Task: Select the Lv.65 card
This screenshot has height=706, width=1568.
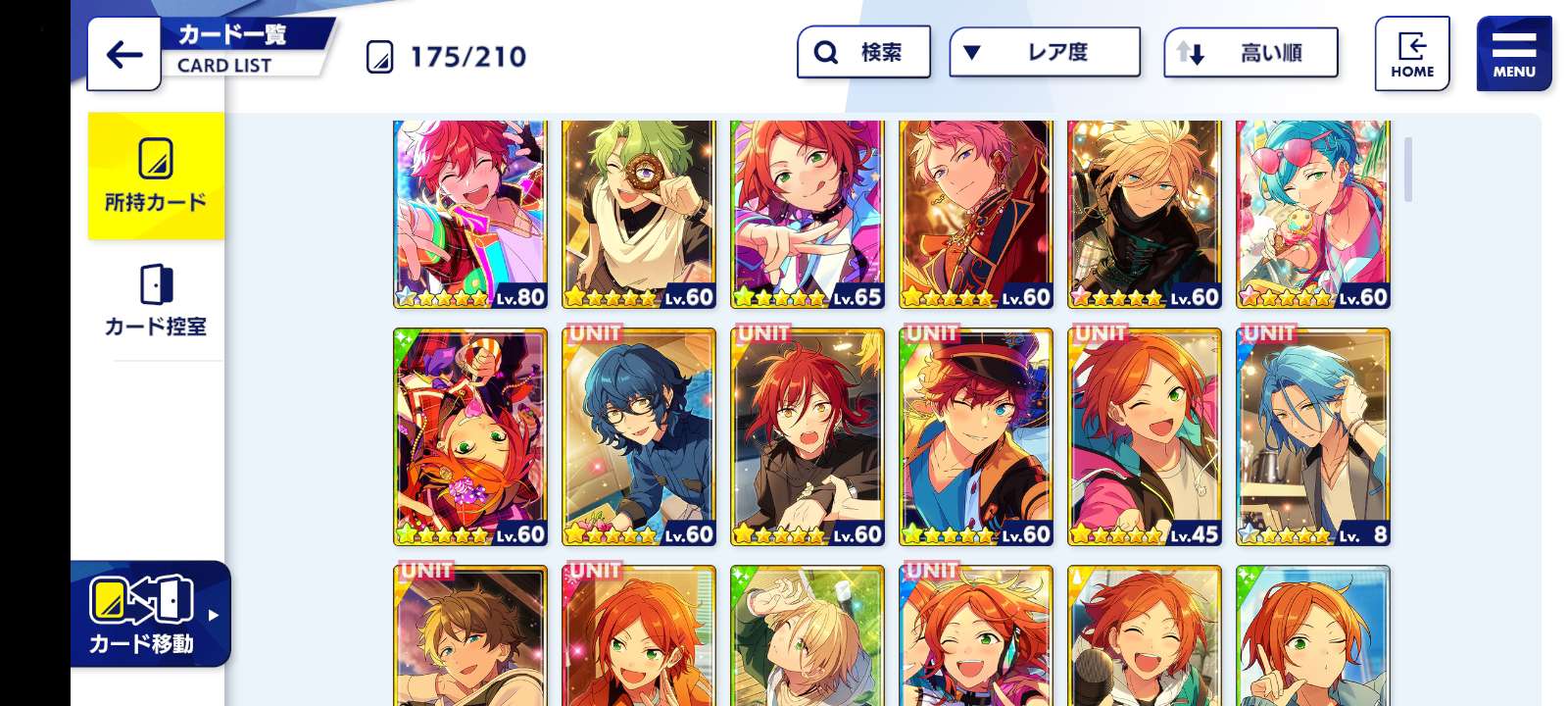Action: pyautogui.click(x=808, y=214)
